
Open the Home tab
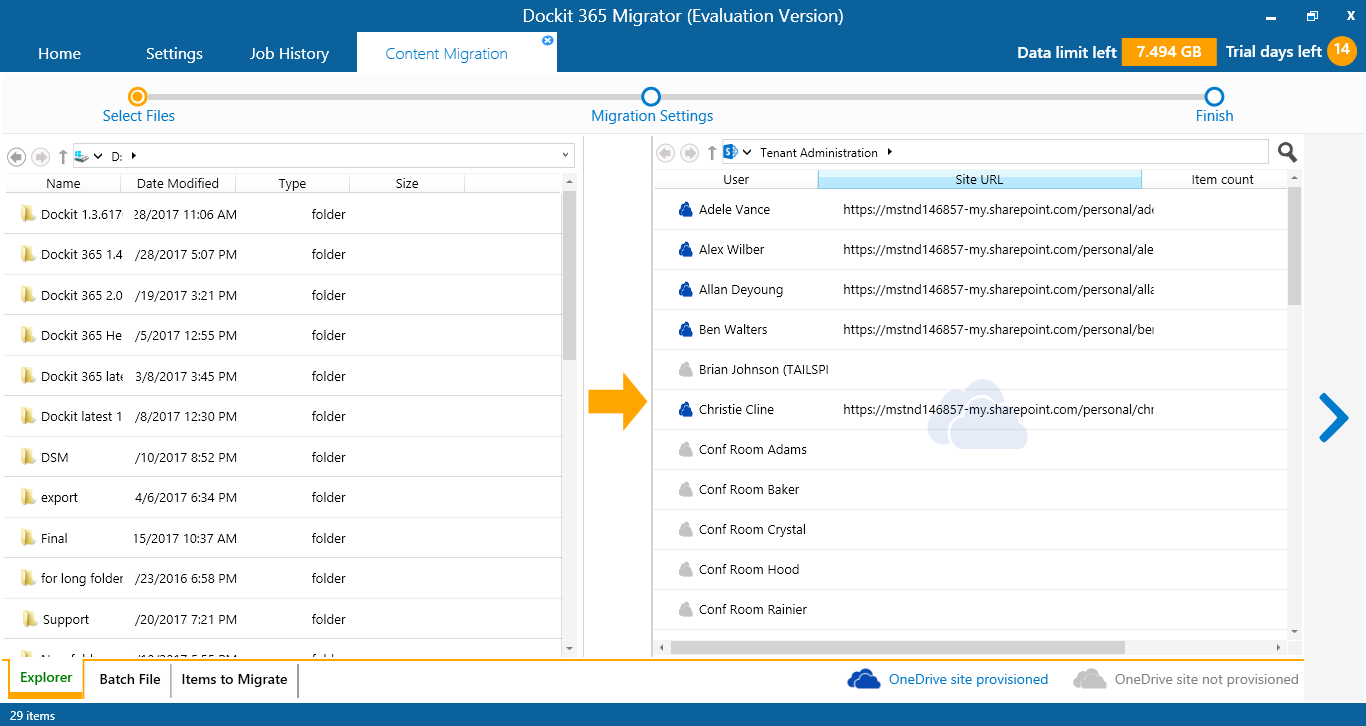(x=59, y=54)
